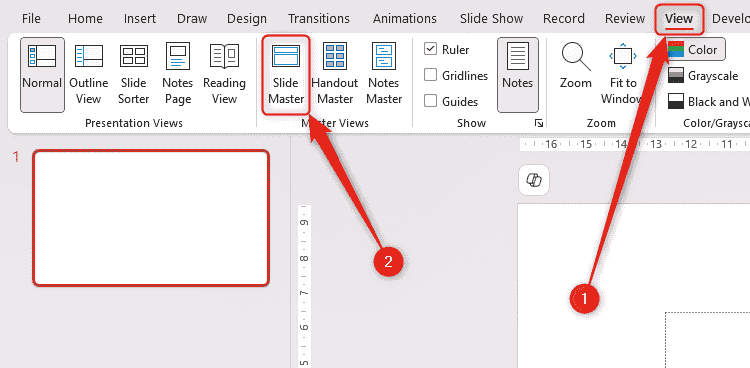Viewport: 750px width, 368px height.
Task: Switch to the Insert tab
Action: tap(140, 19)
